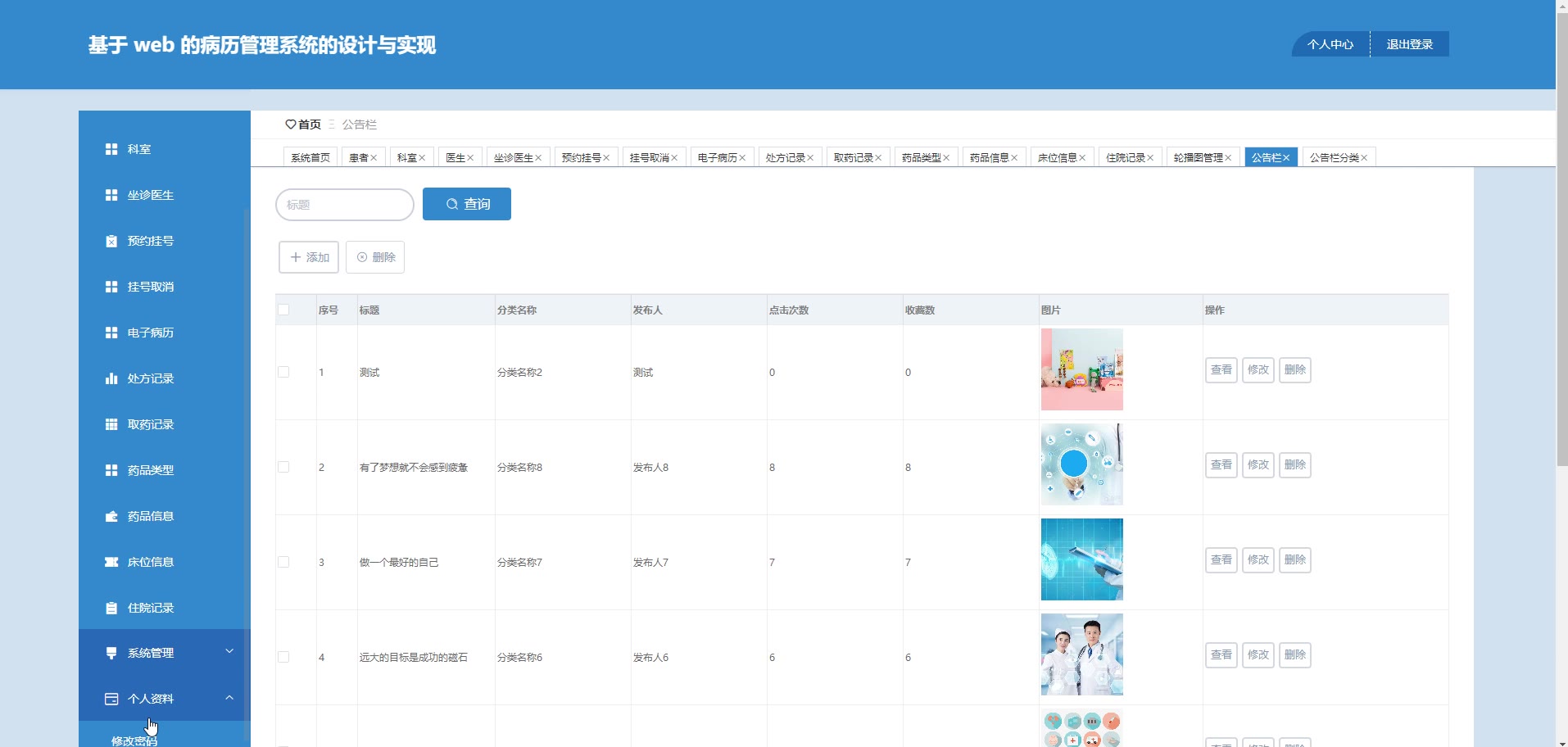Click the 标题 search input field
This screenshot has height=747, width=1568.
click(345, 205)
